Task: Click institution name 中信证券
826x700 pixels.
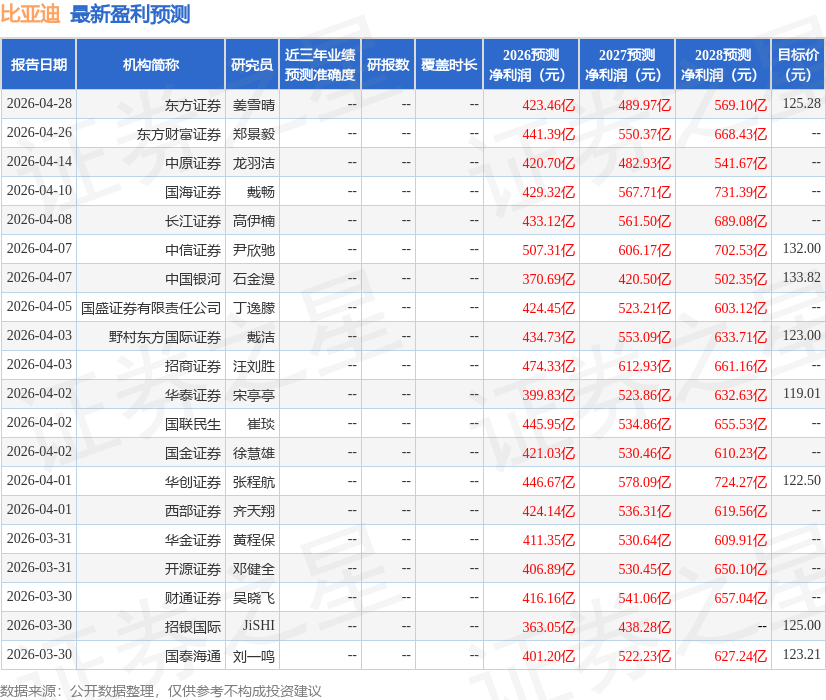Action: click(192, 250)
